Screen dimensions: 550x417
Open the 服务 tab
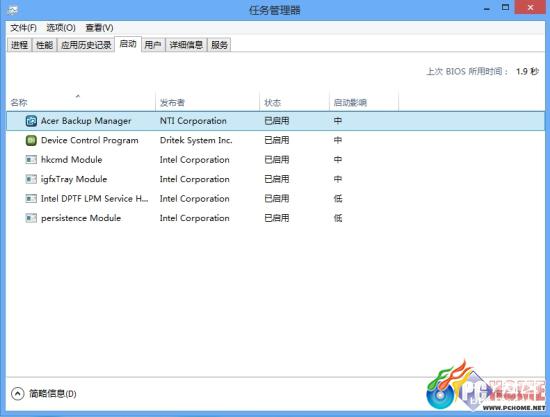[x=219, y=45]
